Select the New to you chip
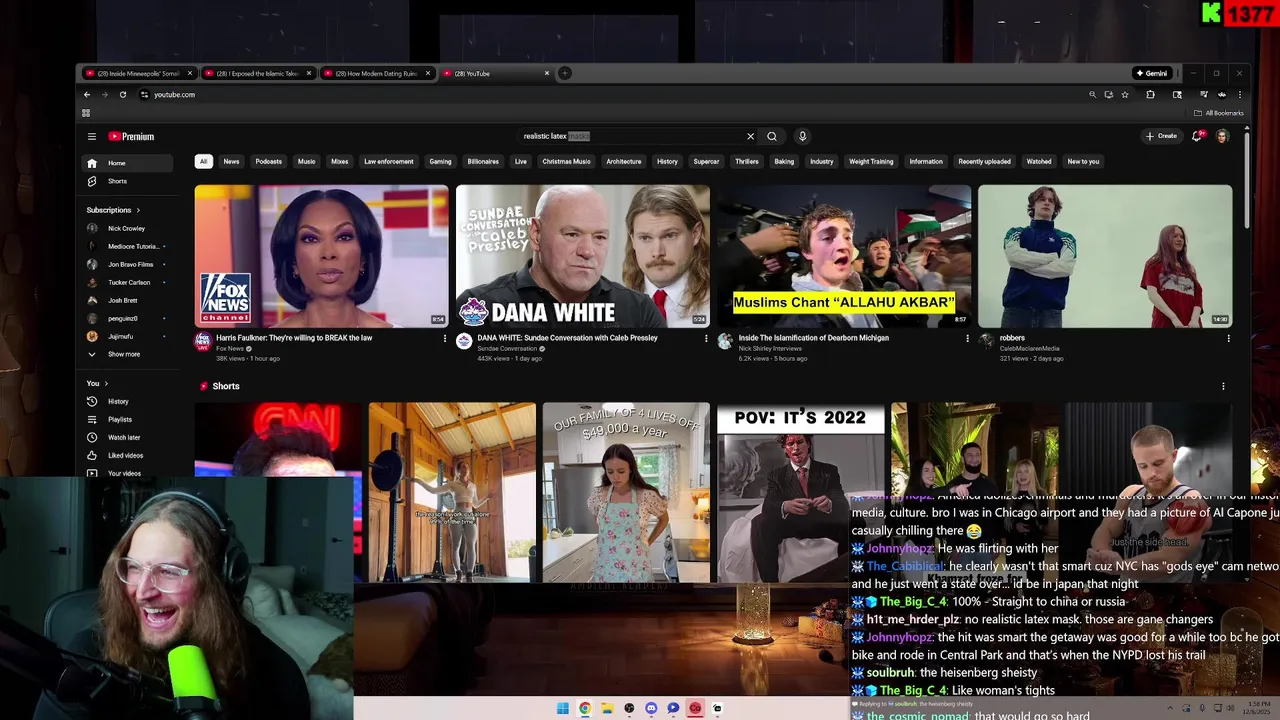The image size is (1280, 720). click(1083, 161)
